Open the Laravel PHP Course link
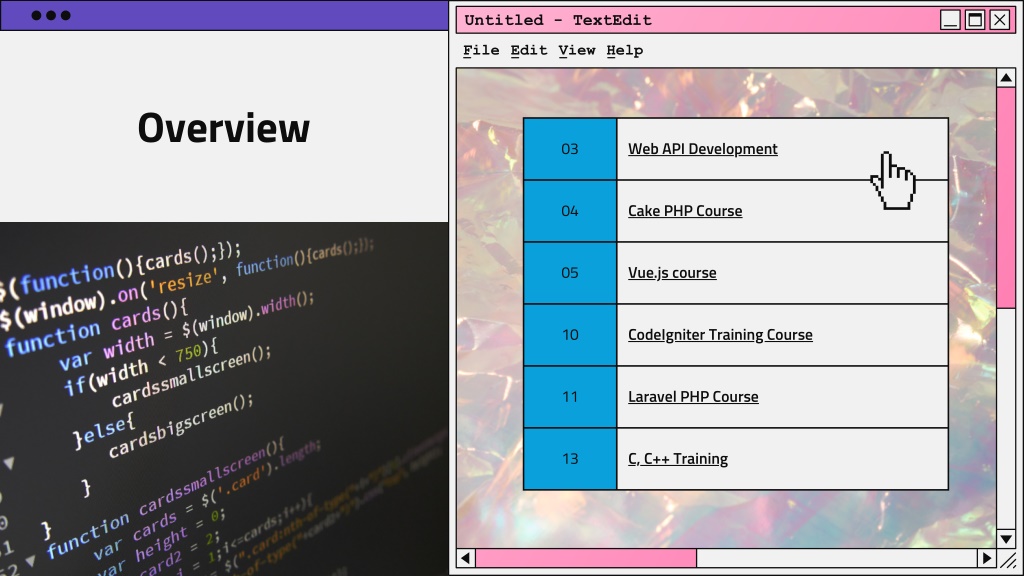Screen dimensions: 1024x576 [693, 397]
